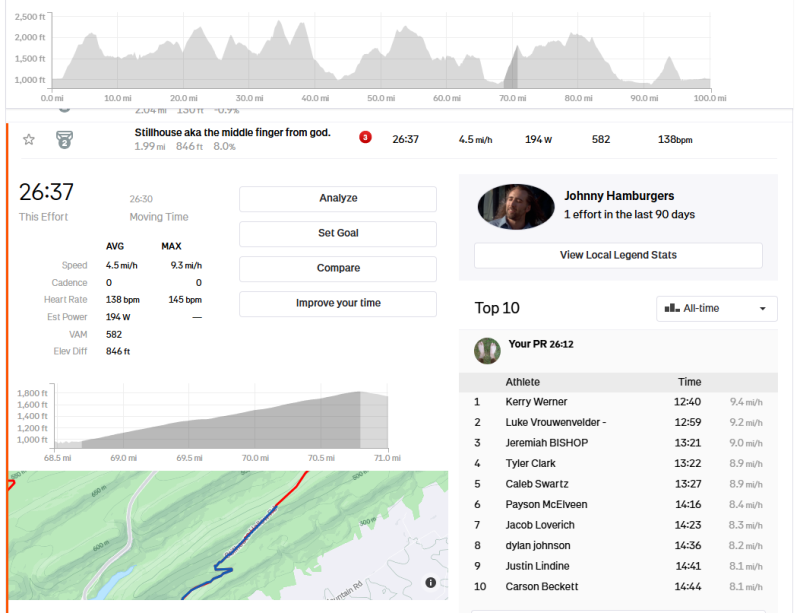Open Payson McElveen's leaderboard entry
This screenshot has width=800, height=613.
548,505
